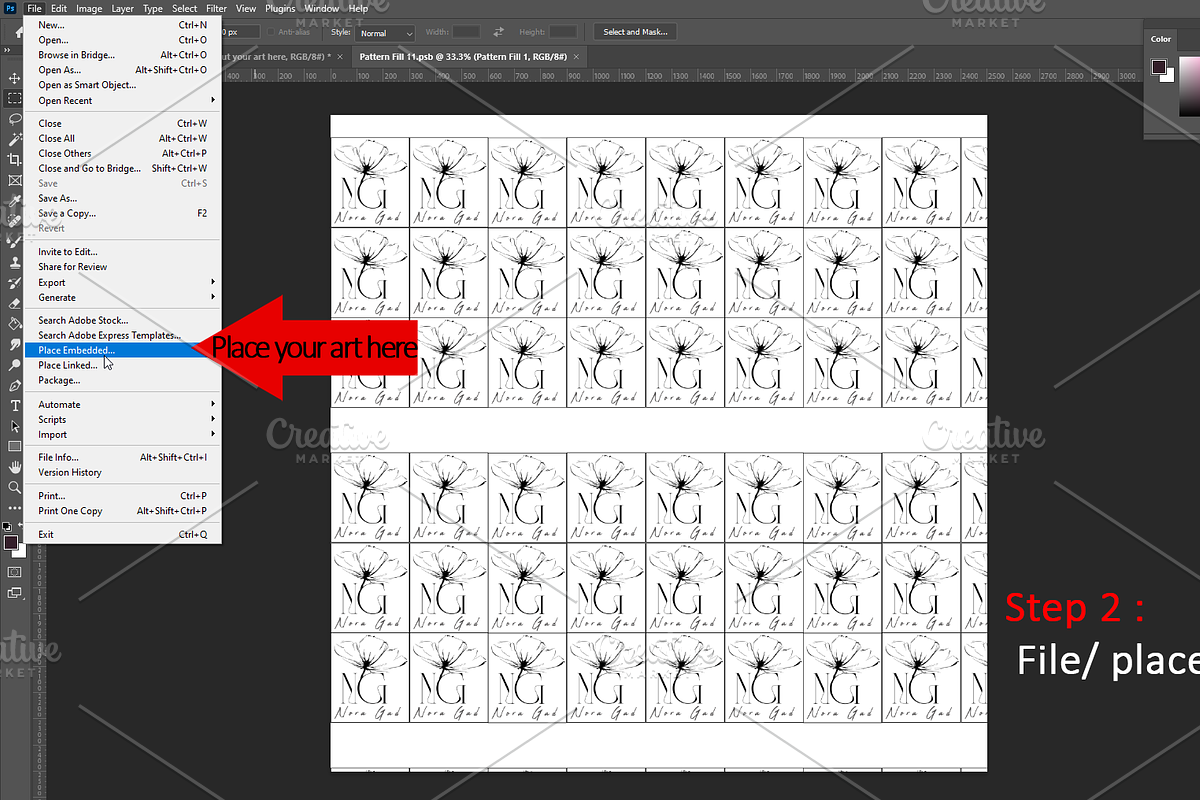Expand the Automate submenu

tap(121, 404)
